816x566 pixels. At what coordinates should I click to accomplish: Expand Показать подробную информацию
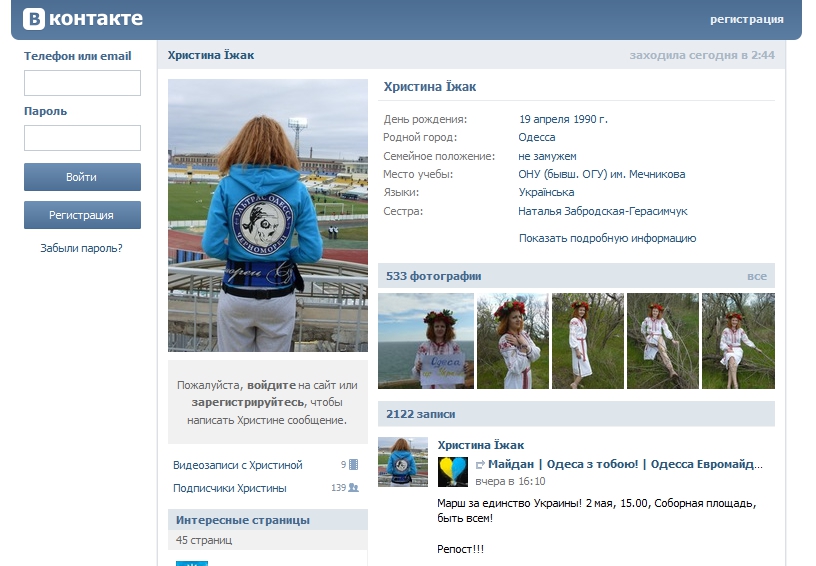(607, 238)
